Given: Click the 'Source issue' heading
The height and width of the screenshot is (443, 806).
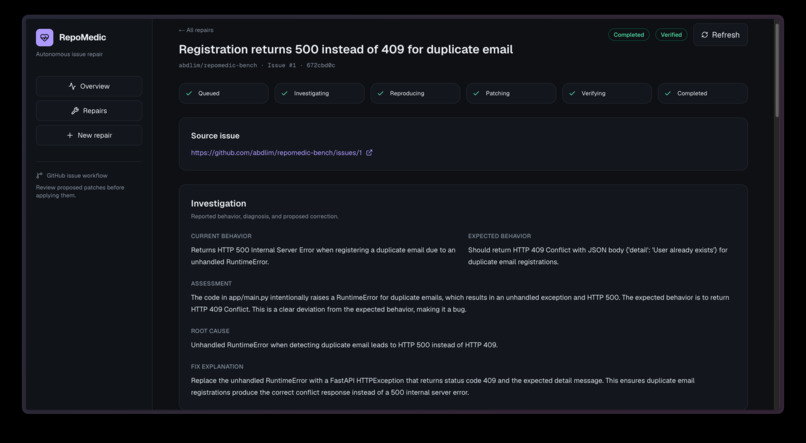Looking at the screenshot, I should pos(215,136).
